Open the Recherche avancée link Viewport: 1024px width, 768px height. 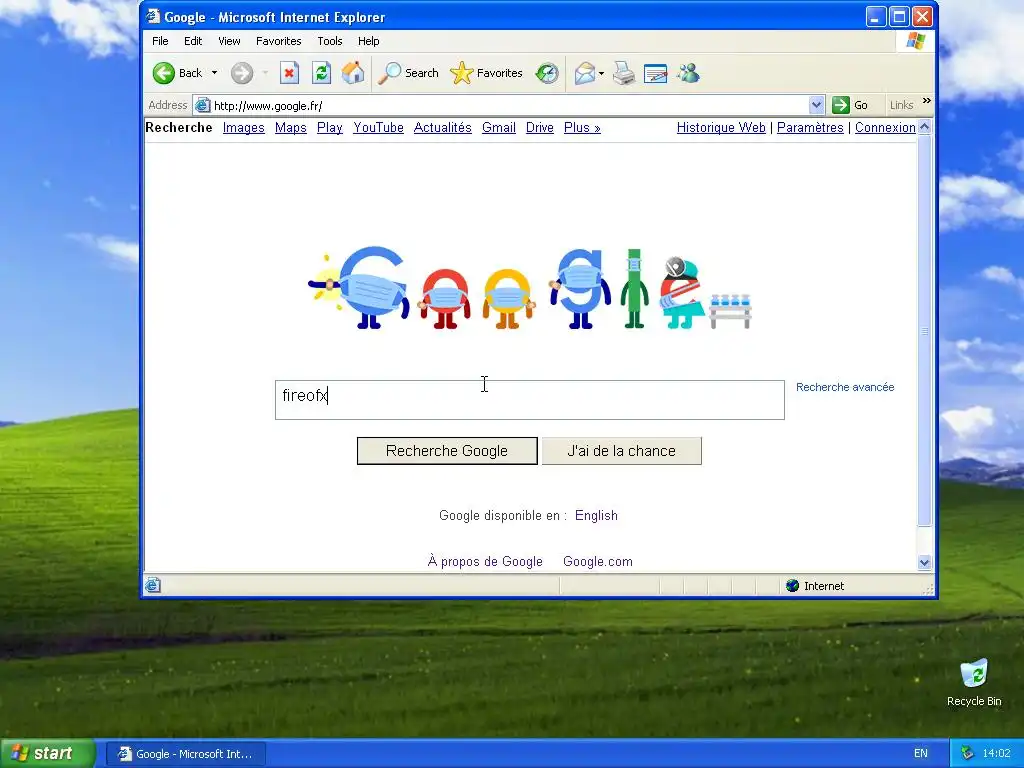click(x=845, y=387)
